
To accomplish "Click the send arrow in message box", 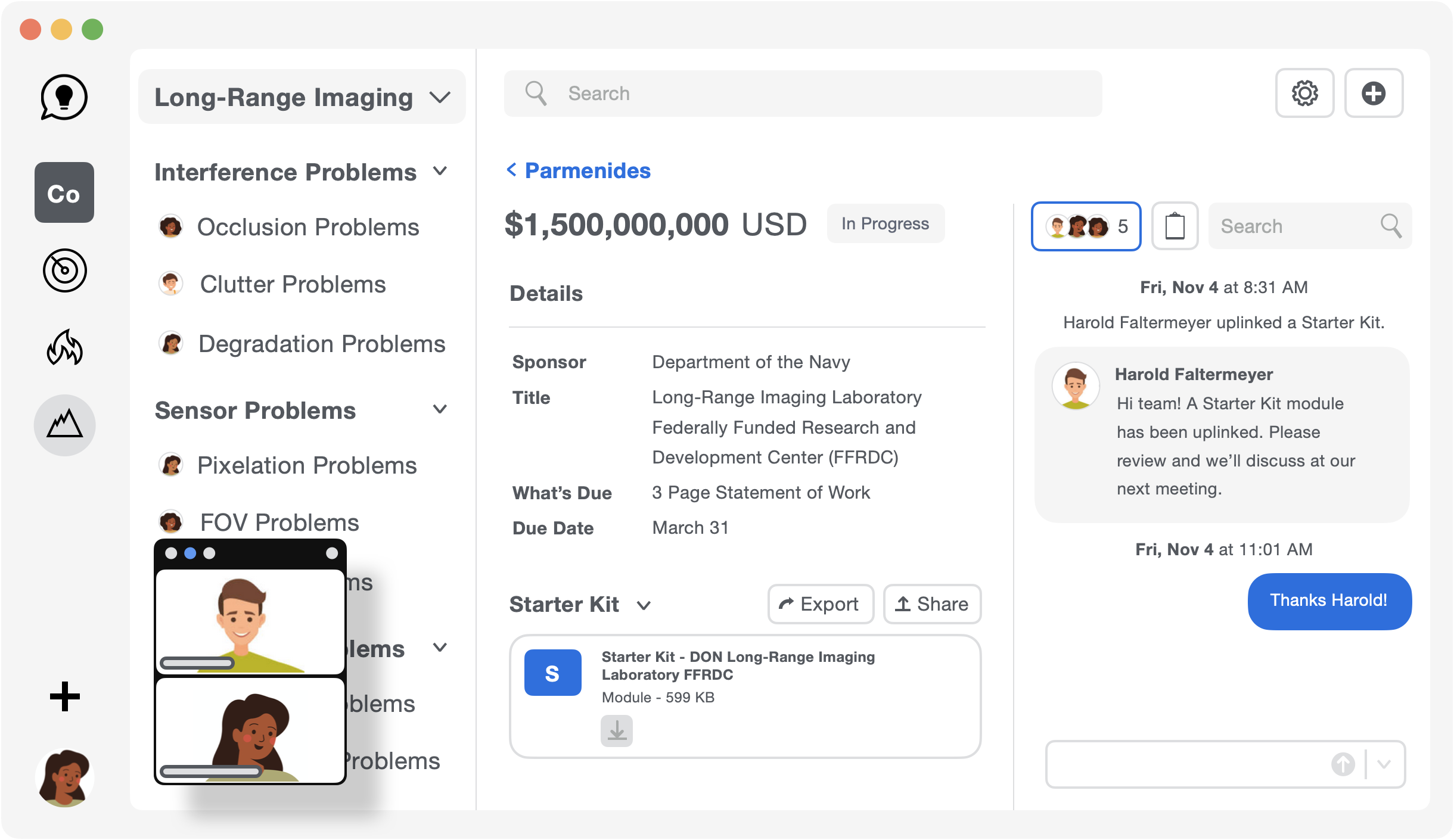I will (x=1343, y=764).
